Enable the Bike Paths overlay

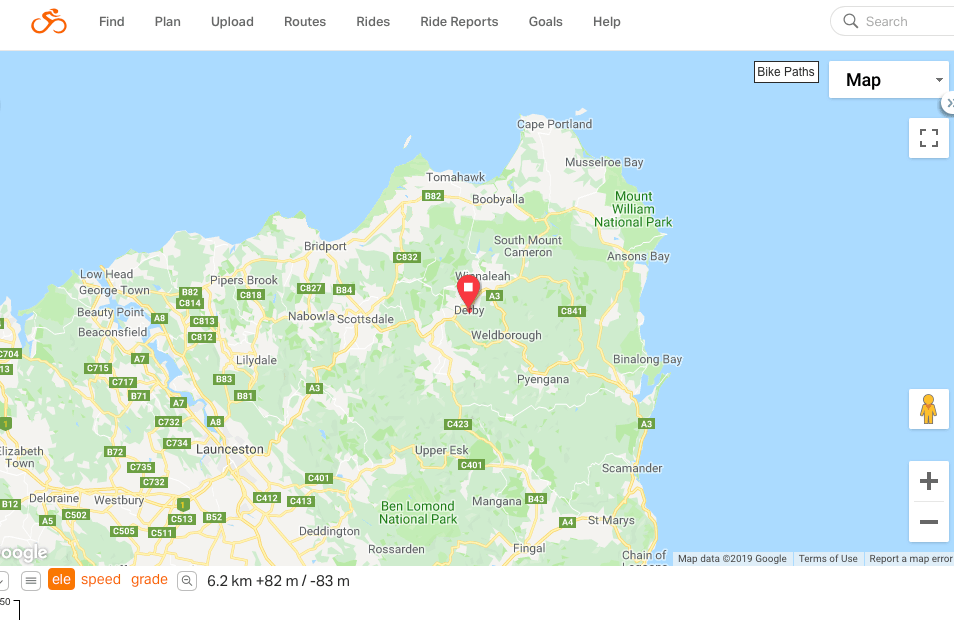[786, 72]
